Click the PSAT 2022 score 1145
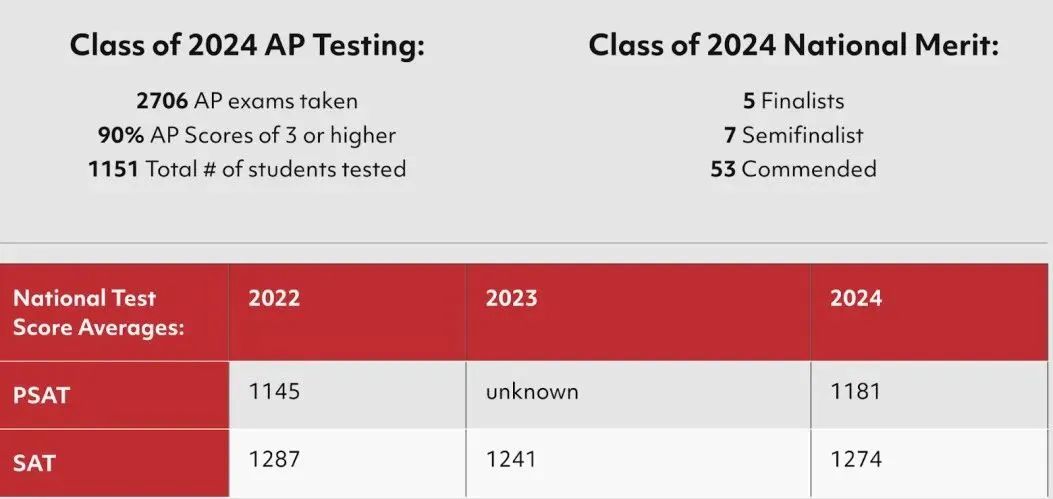1053x499 pixels. [x=274, y=392]
